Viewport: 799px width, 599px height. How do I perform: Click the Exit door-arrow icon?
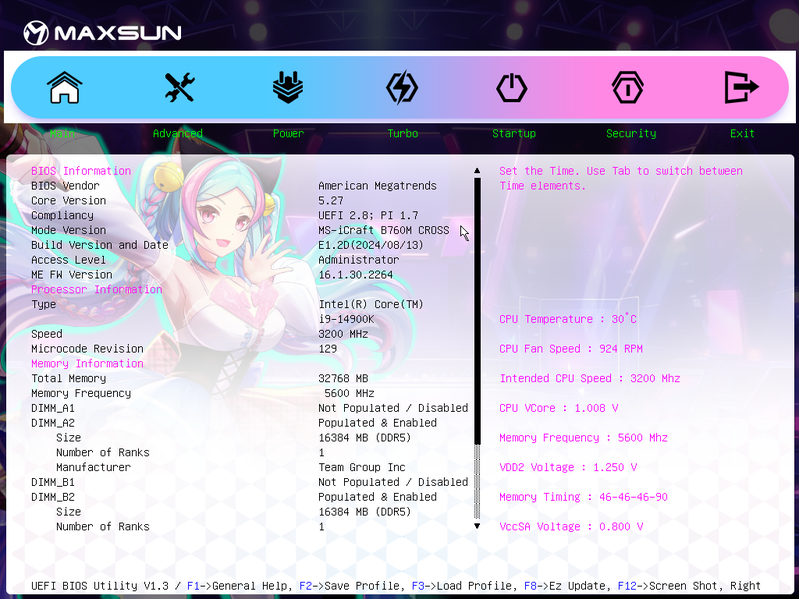(x=741, y=88)
